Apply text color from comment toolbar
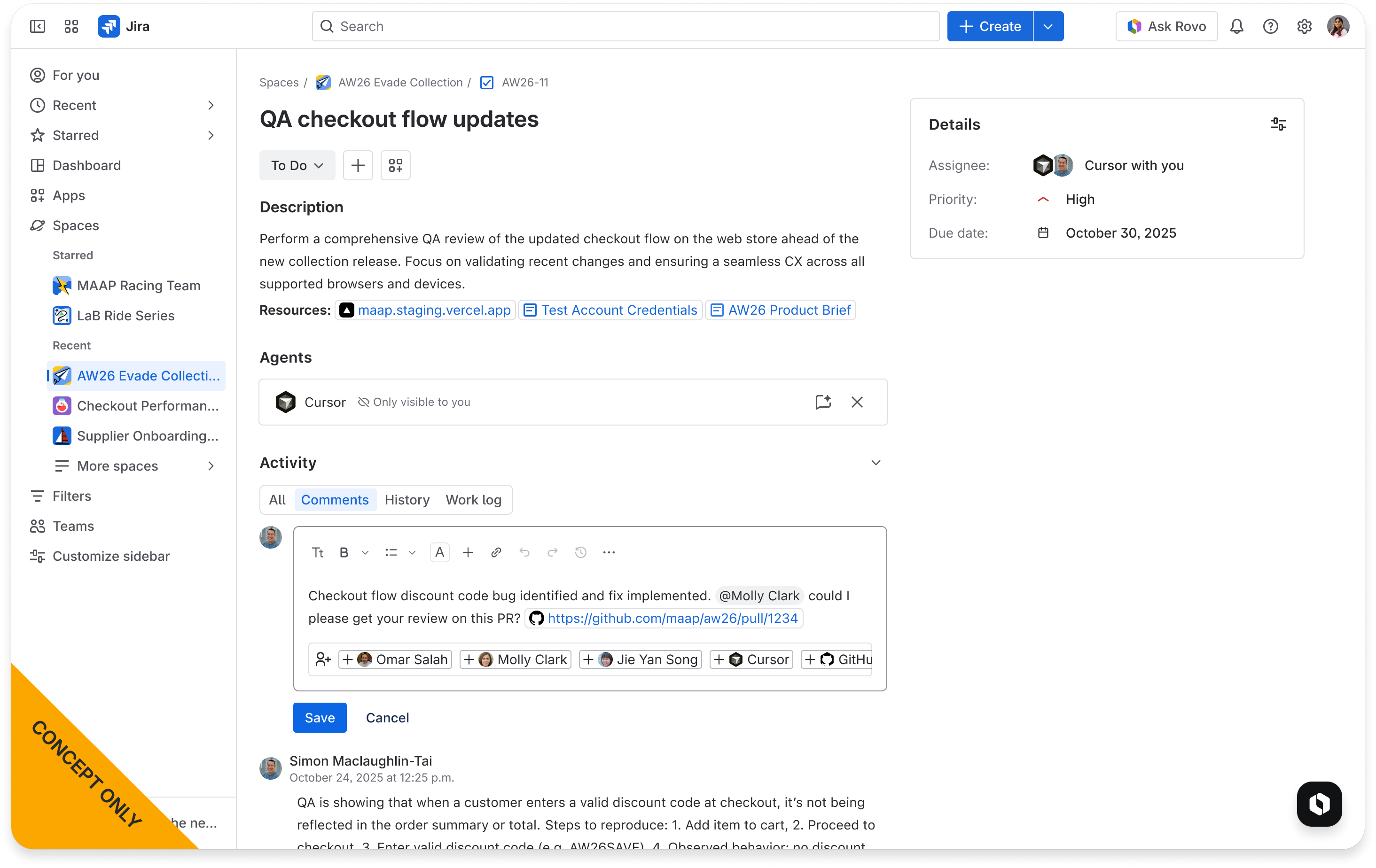This screenshot has height=868, width=1376. 439,552
